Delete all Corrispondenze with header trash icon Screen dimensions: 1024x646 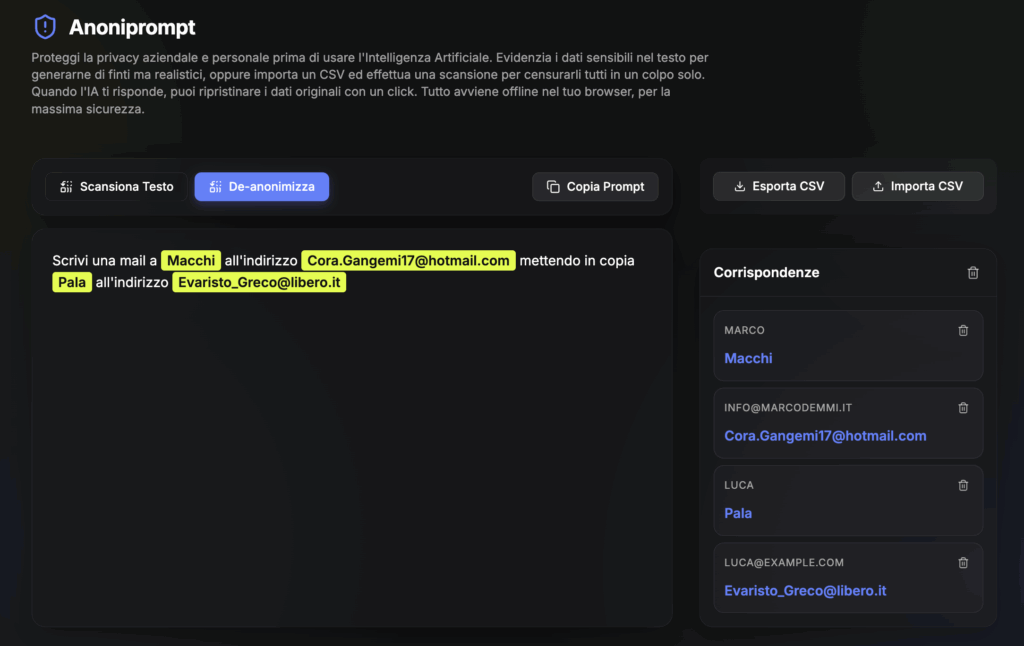click(x=973, y=272)
